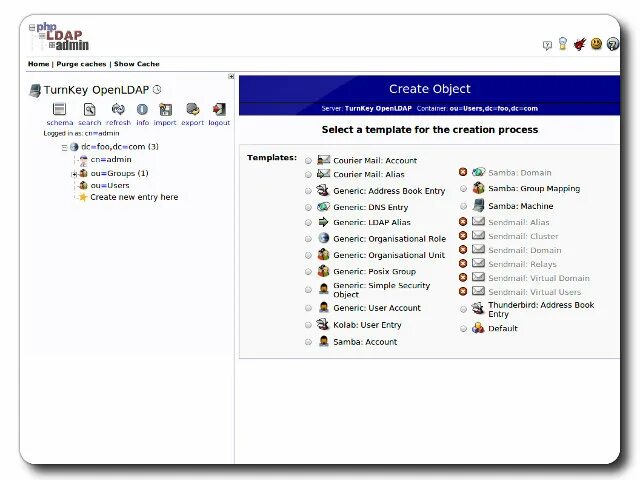
Task: Click the Generic: Organisational Role globe icon
Action: pos(324,238)
